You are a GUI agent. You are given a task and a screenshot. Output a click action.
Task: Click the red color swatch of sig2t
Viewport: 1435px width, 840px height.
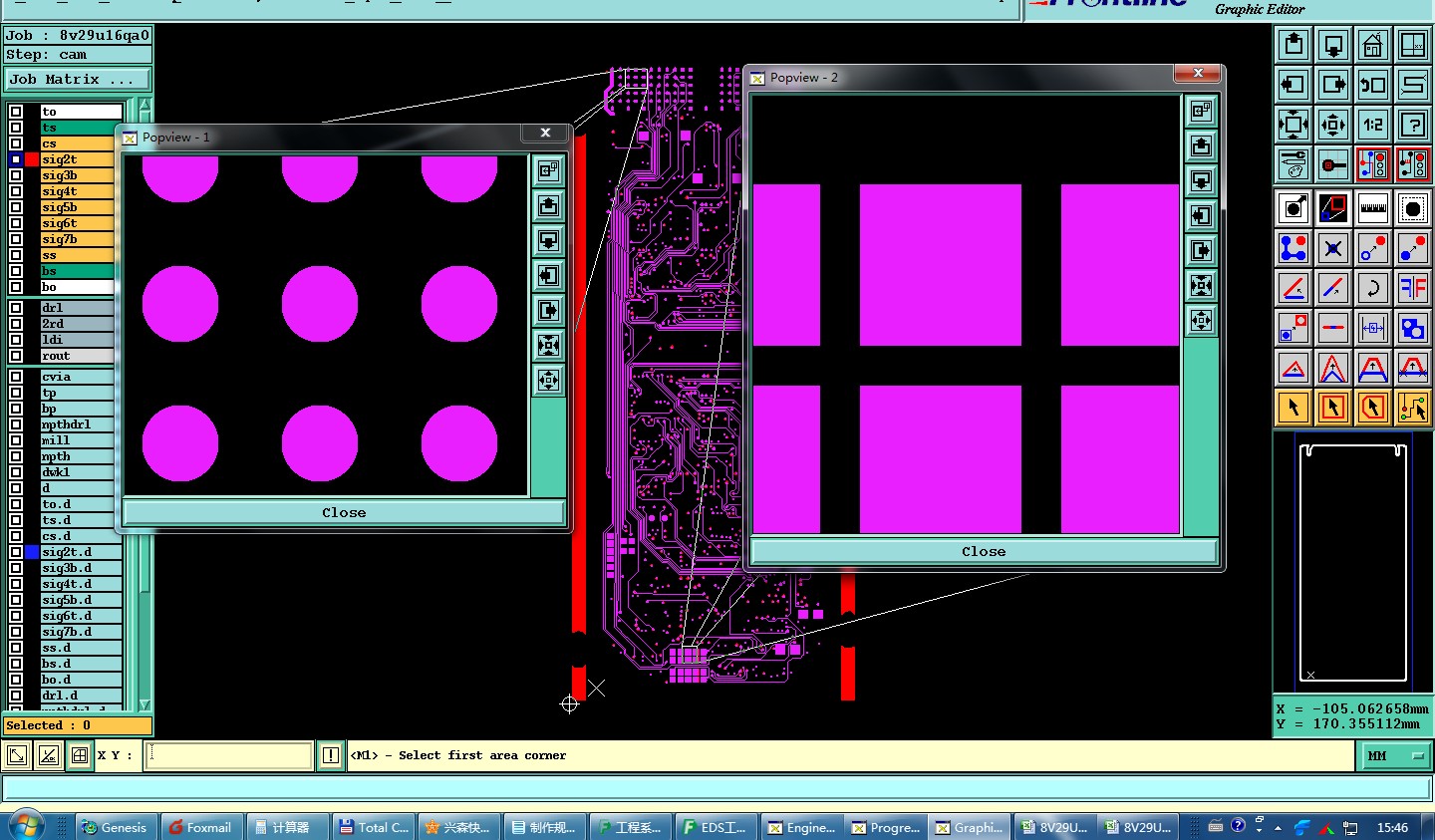32,159
